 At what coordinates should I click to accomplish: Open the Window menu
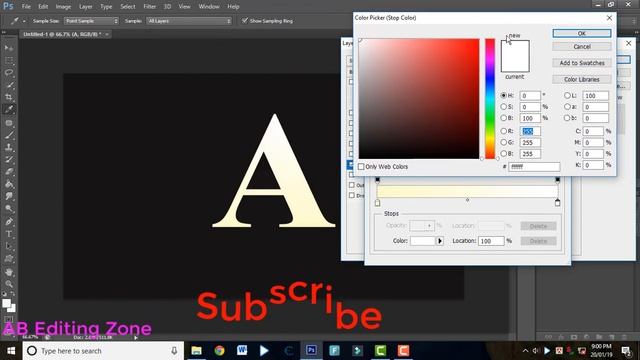tap(209, 7)
